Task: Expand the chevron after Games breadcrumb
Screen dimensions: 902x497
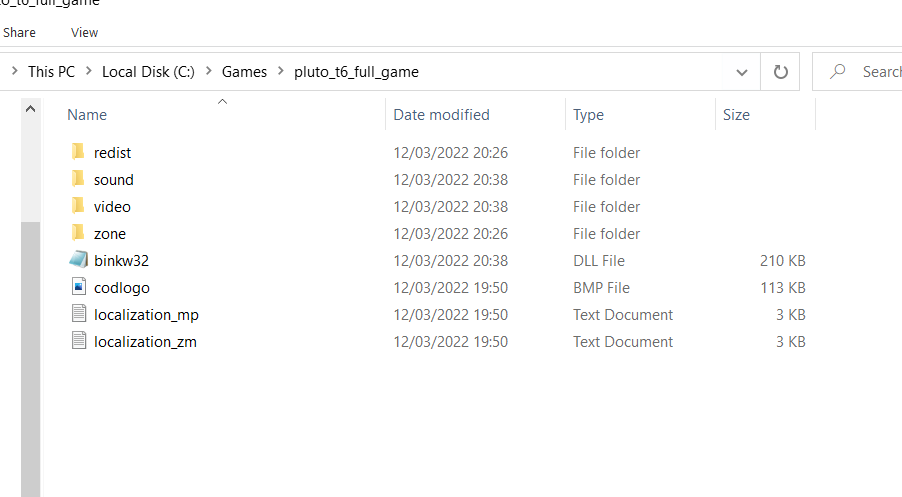Action: (x=281, y=71)
